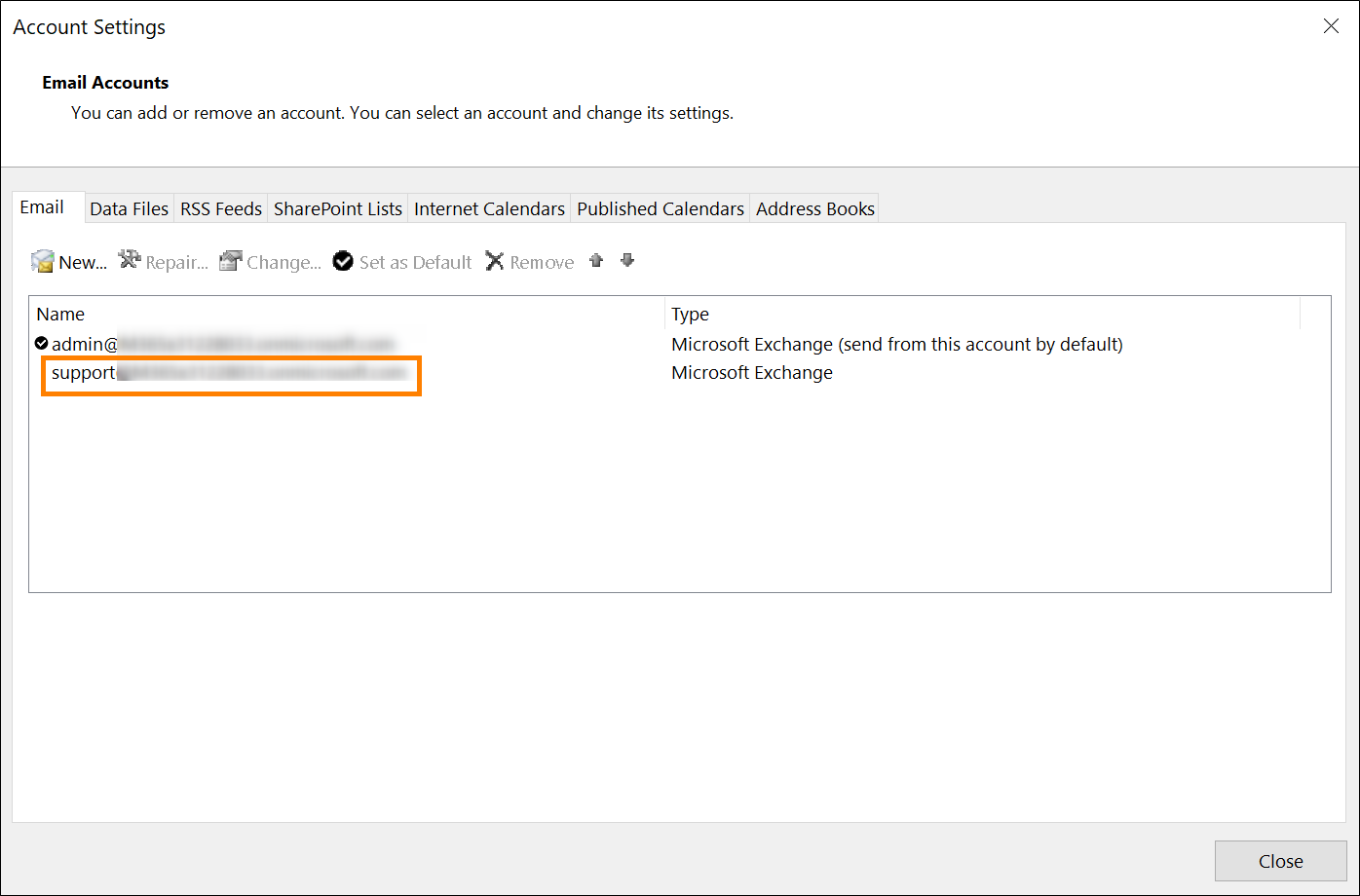The width and height of the screenshot is (1360, 896).
Task: Click default checkmark beside admin account
Action: (x=41, y=343)
